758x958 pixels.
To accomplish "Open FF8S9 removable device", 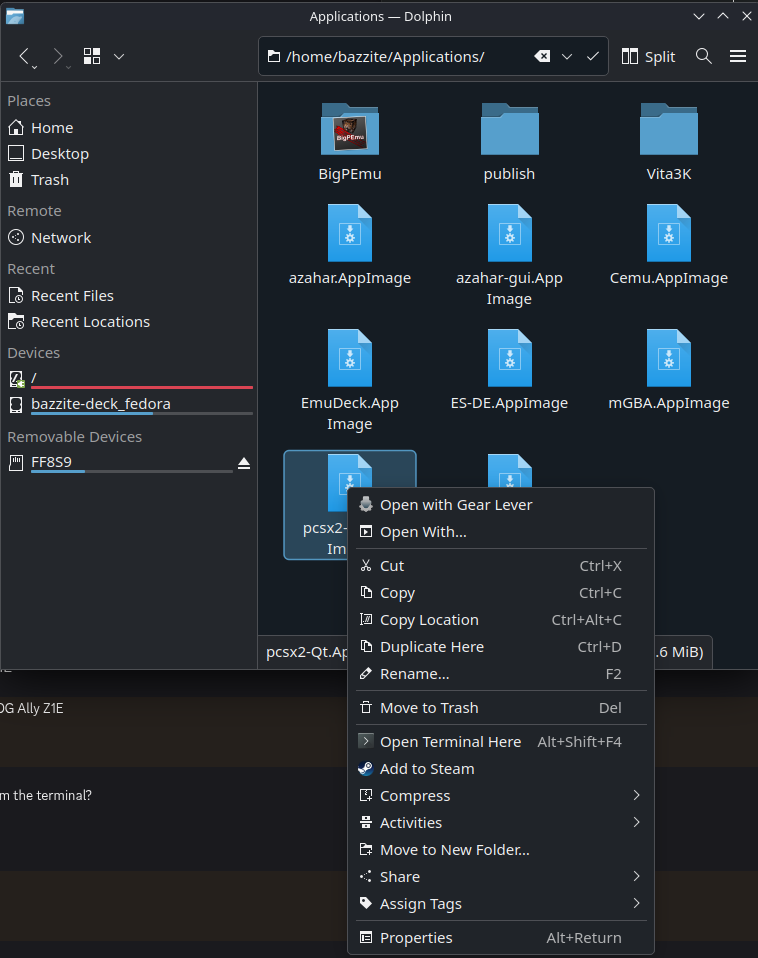I will [x=119, y=463].
